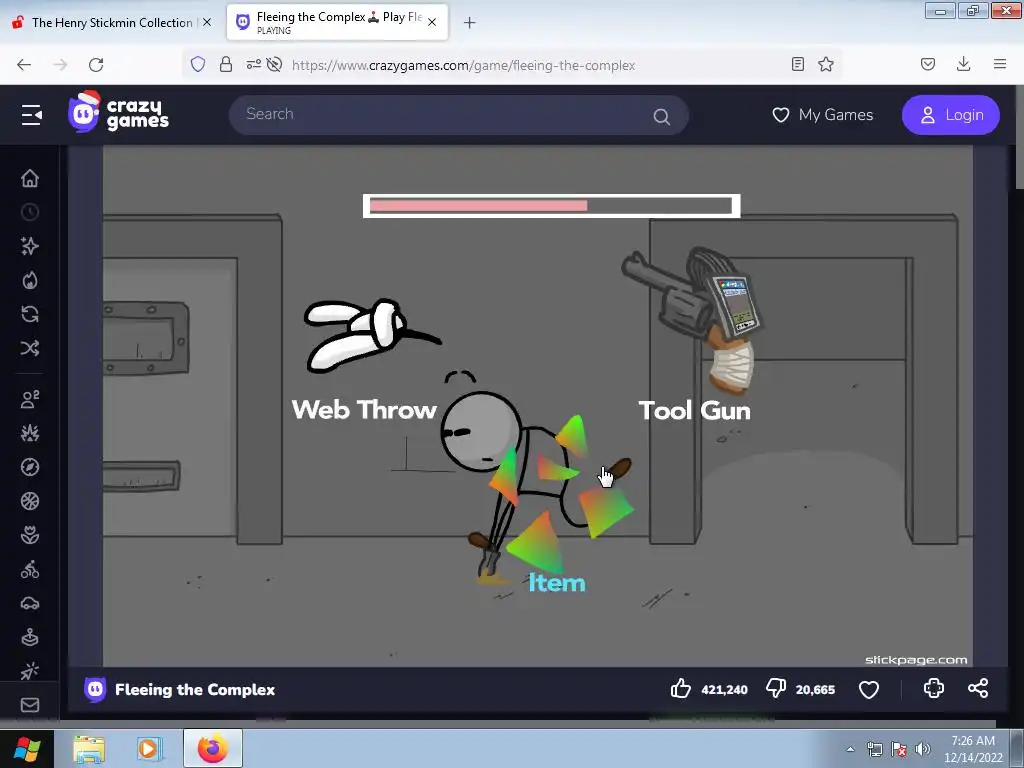Save page to Pocket
The width and height of the screenshot is (1024, 768).
pyautogui.click(x=927, y=64)
